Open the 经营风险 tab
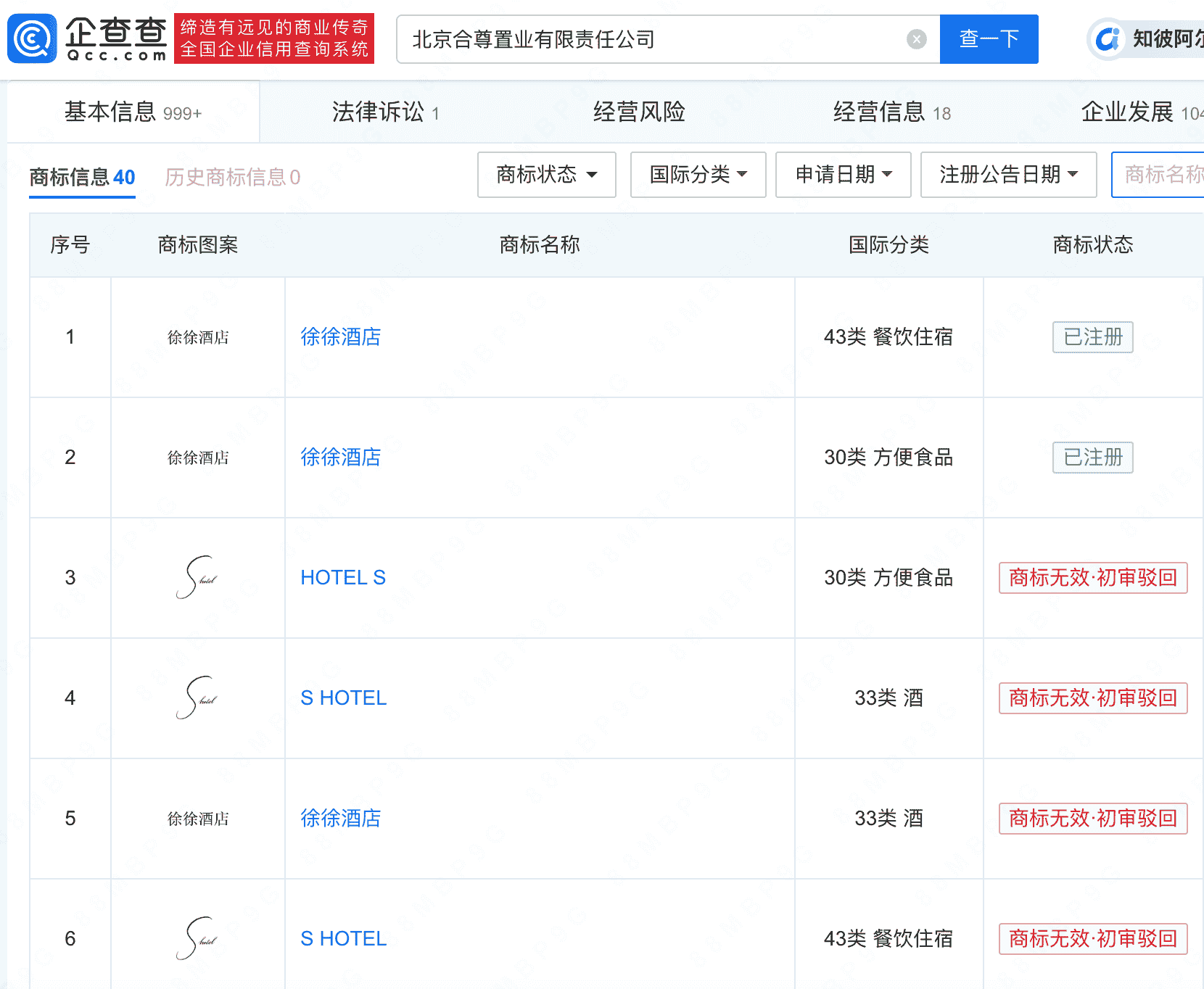The width and height of the screenshot is (1204, 989). tap(638, 112)
